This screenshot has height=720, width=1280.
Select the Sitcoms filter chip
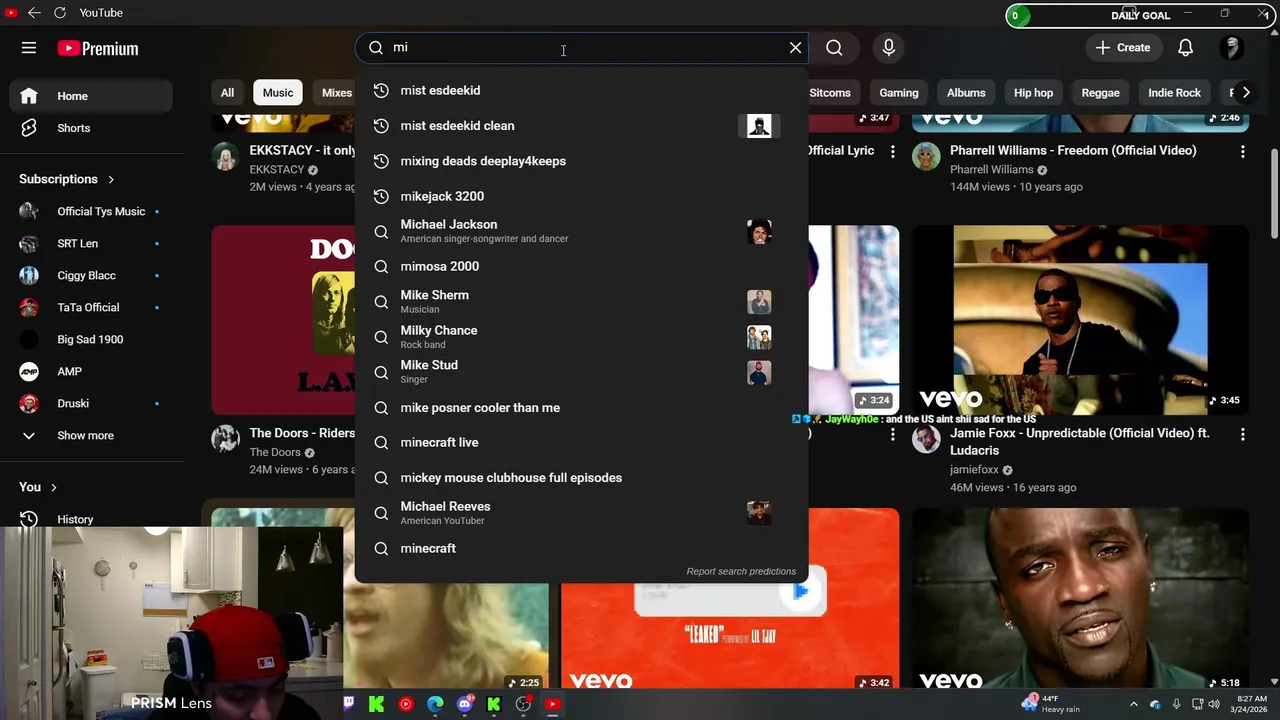pos(830,93)
